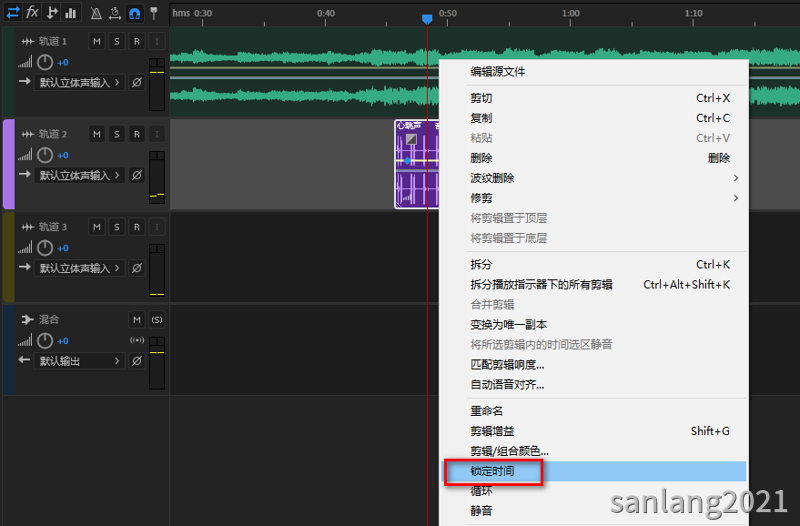
Task: Click the Inputs/Outputs toolbar icon
Action: pos(13,12)
